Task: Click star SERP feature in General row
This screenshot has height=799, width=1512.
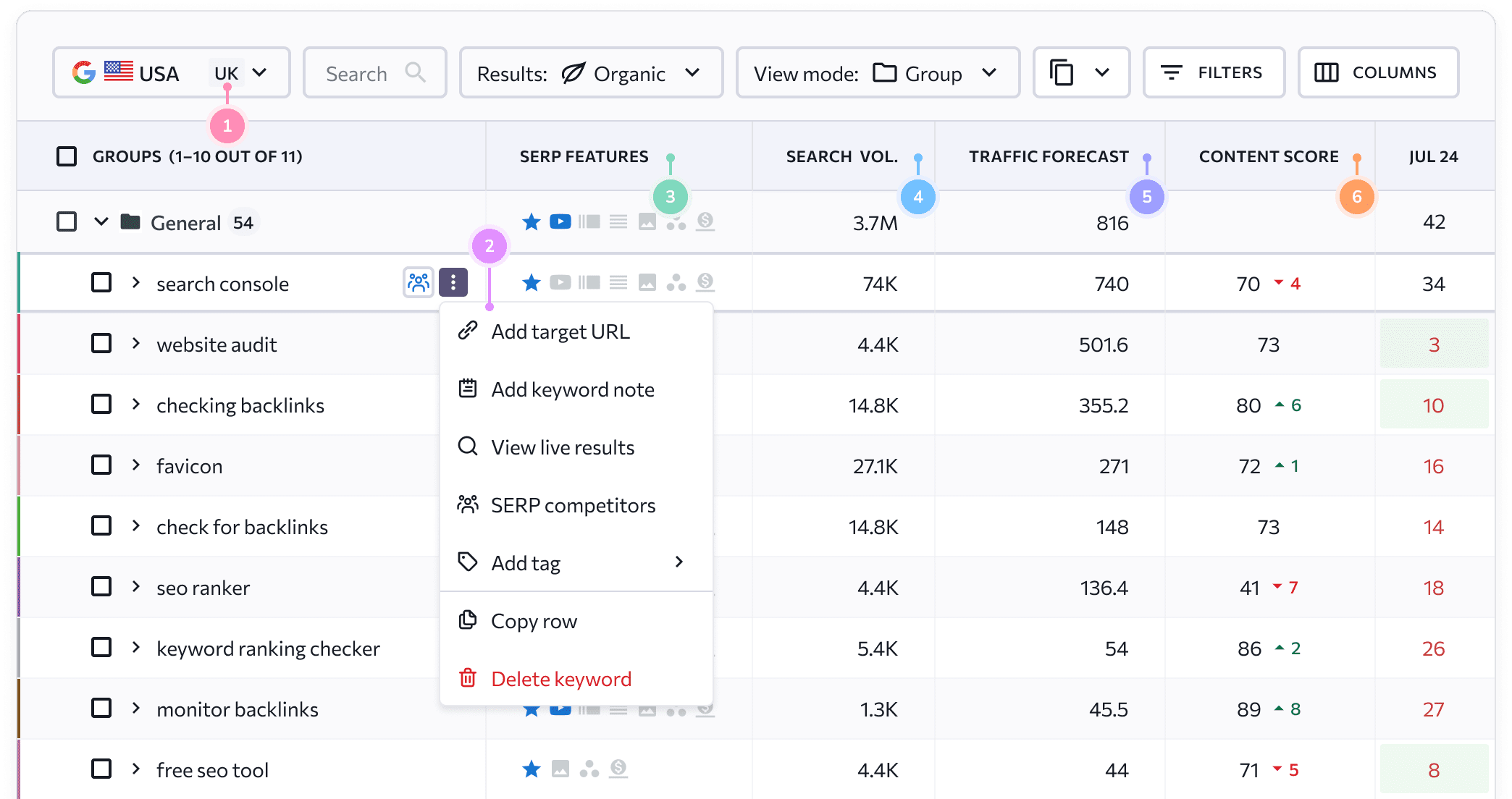Action: tap(532, 221)
